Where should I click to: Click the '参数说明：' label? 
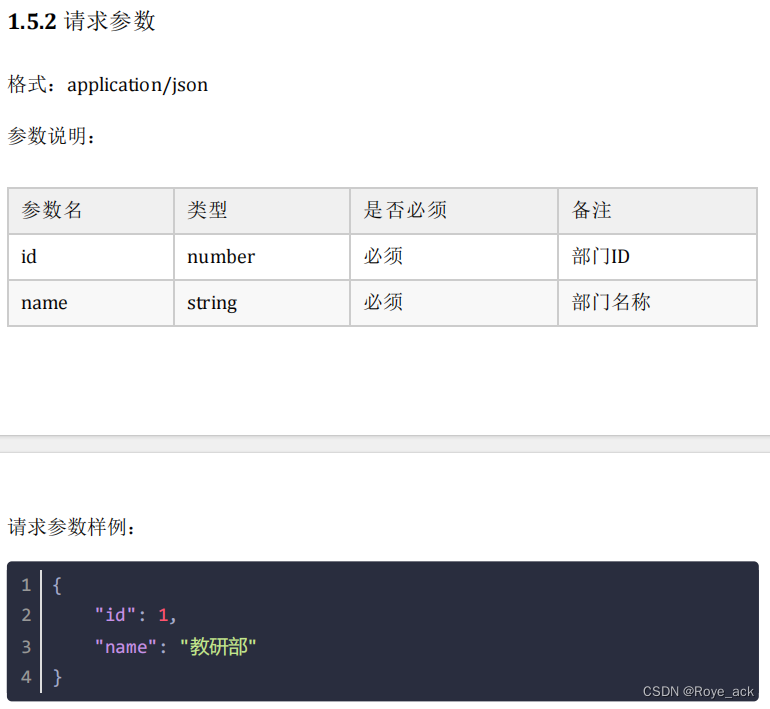click(51, 136)
